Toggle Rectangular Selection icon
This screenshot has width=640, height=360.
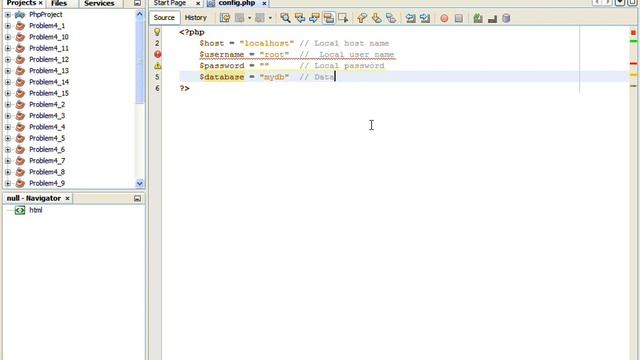tap(343, 18)
